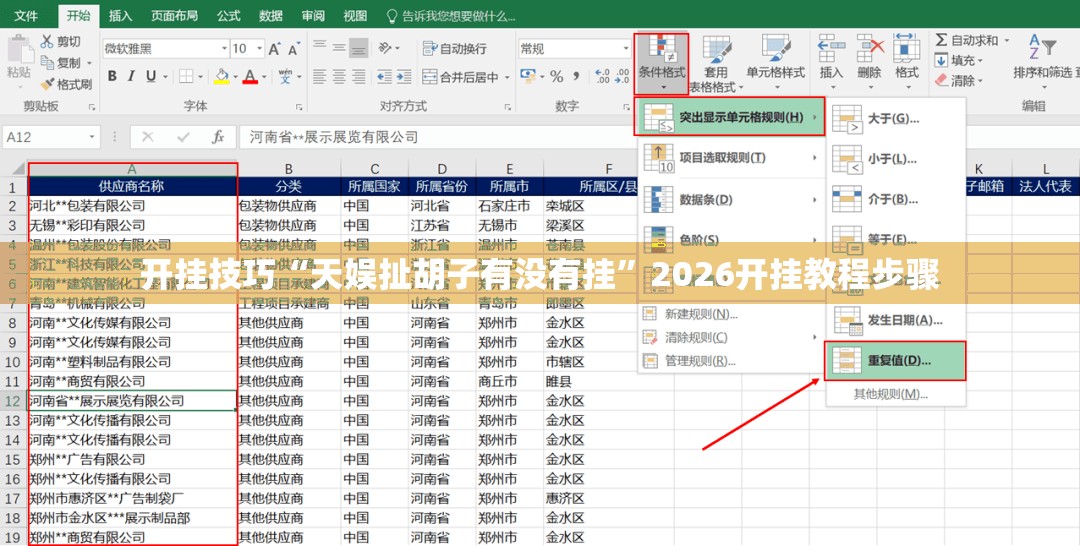Image resolution: width=1080 pixels, height=546 pixels.
Task: Choose Clear Rules (清除规则)
Action: [729, 337]
